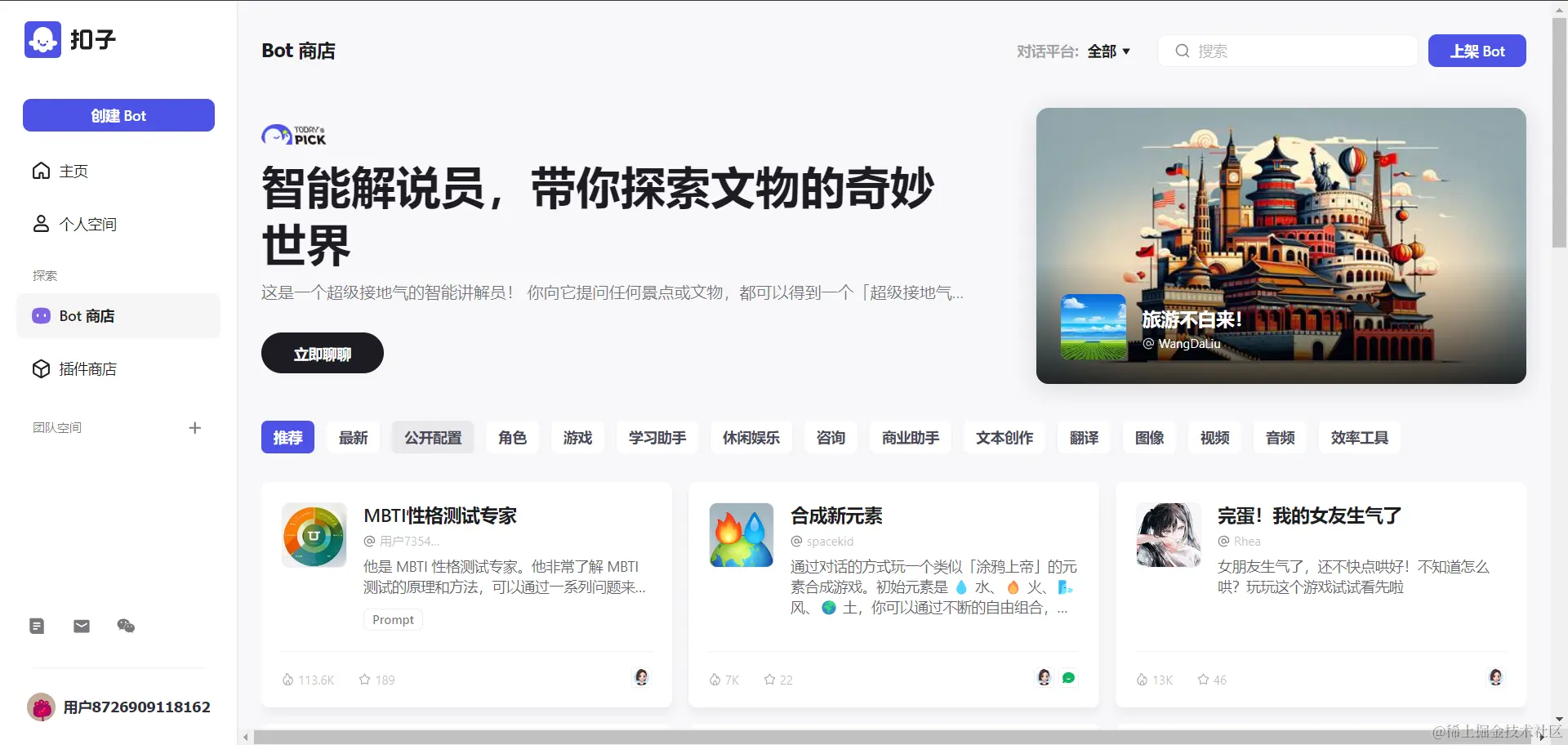Image resolution: width=1568 pixels, height=745 pixels.
Task: Click the headline 智能解说员，带你探索文物的奇妙世界
Action: click(x=598, y=216)
